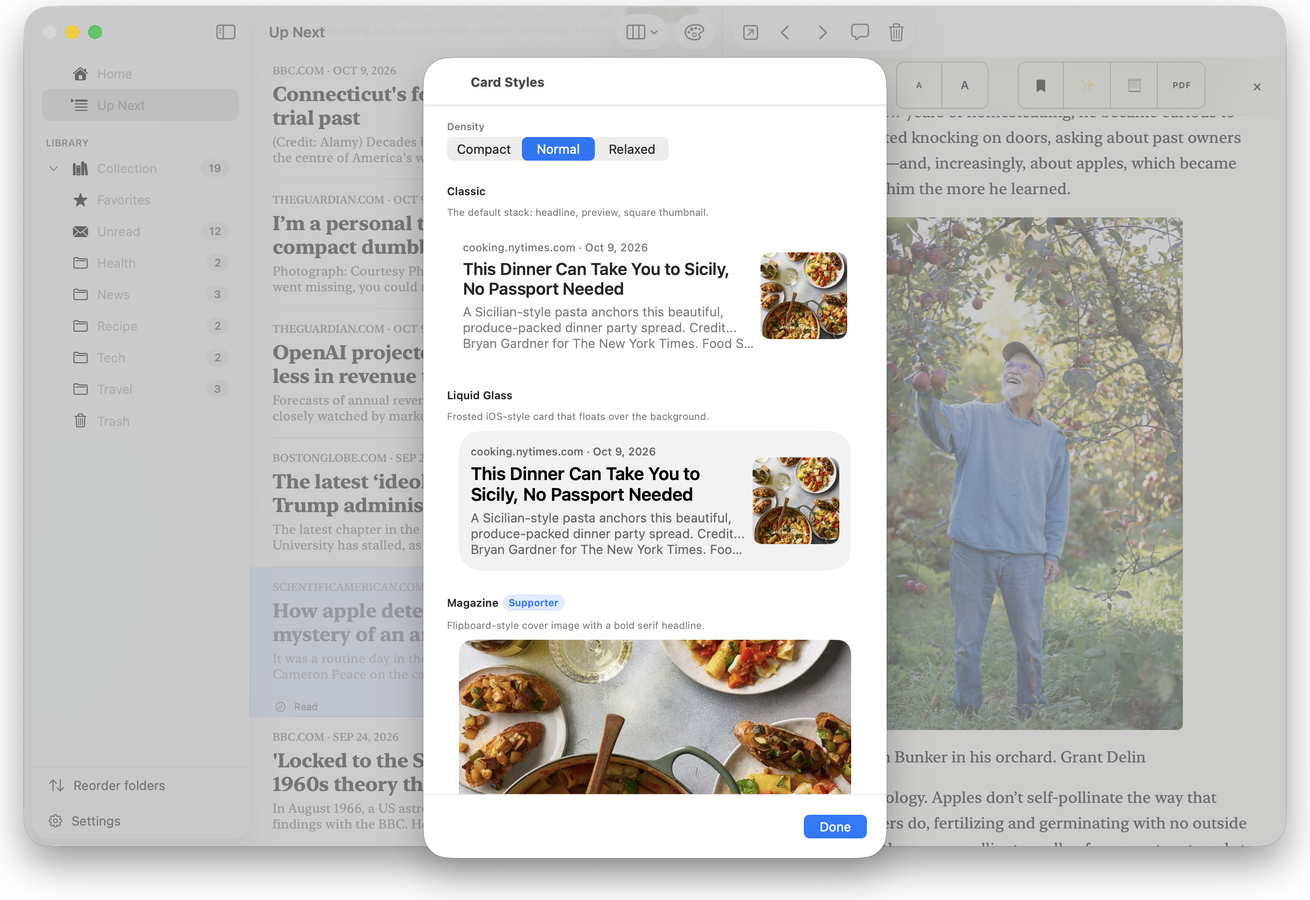Delete article with toolbar trash icon
The width and height of the screenshot is (1310, 900).
(896, 32)
